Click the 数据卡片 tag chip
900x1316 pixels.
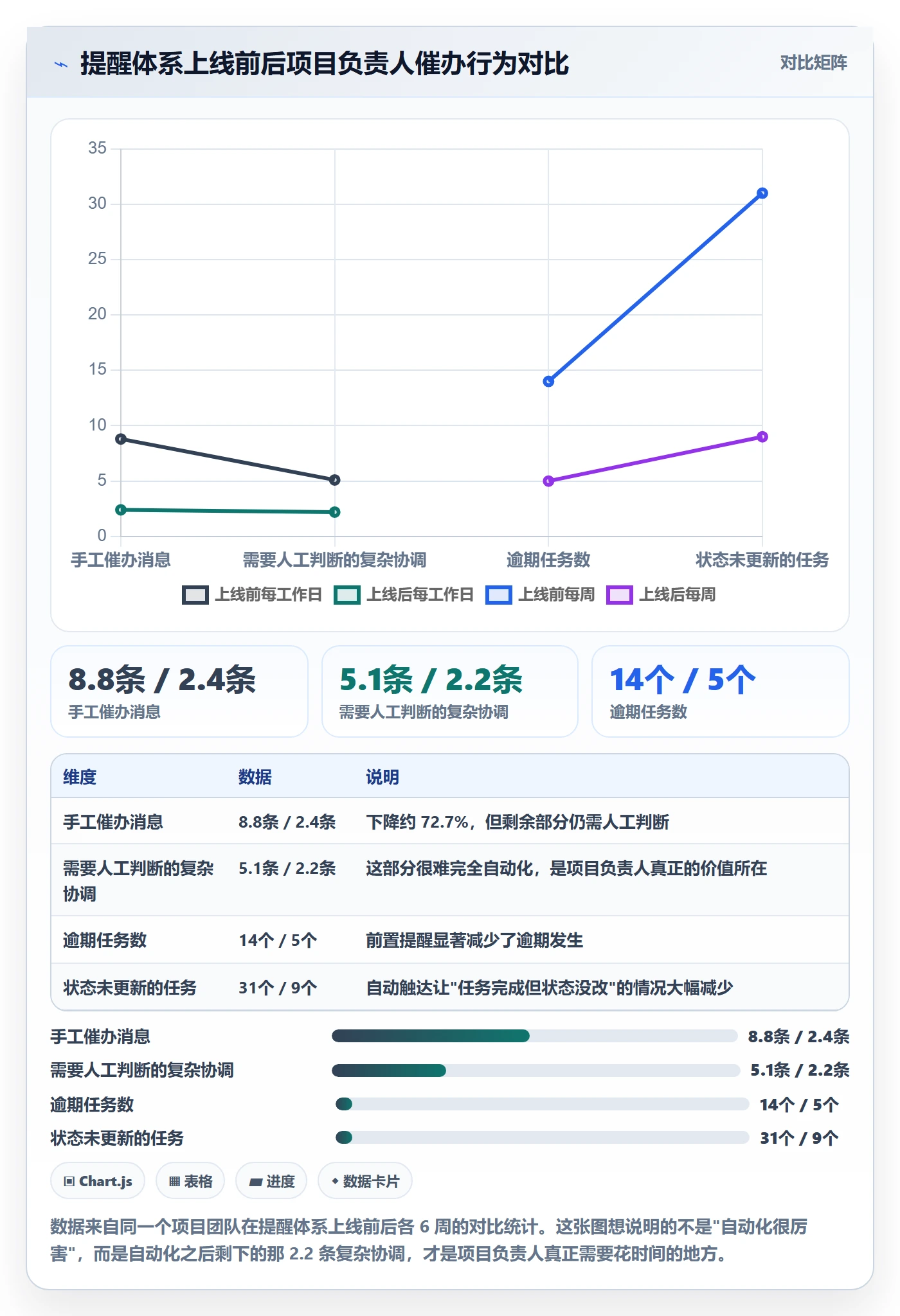(x=365, y=1181)
